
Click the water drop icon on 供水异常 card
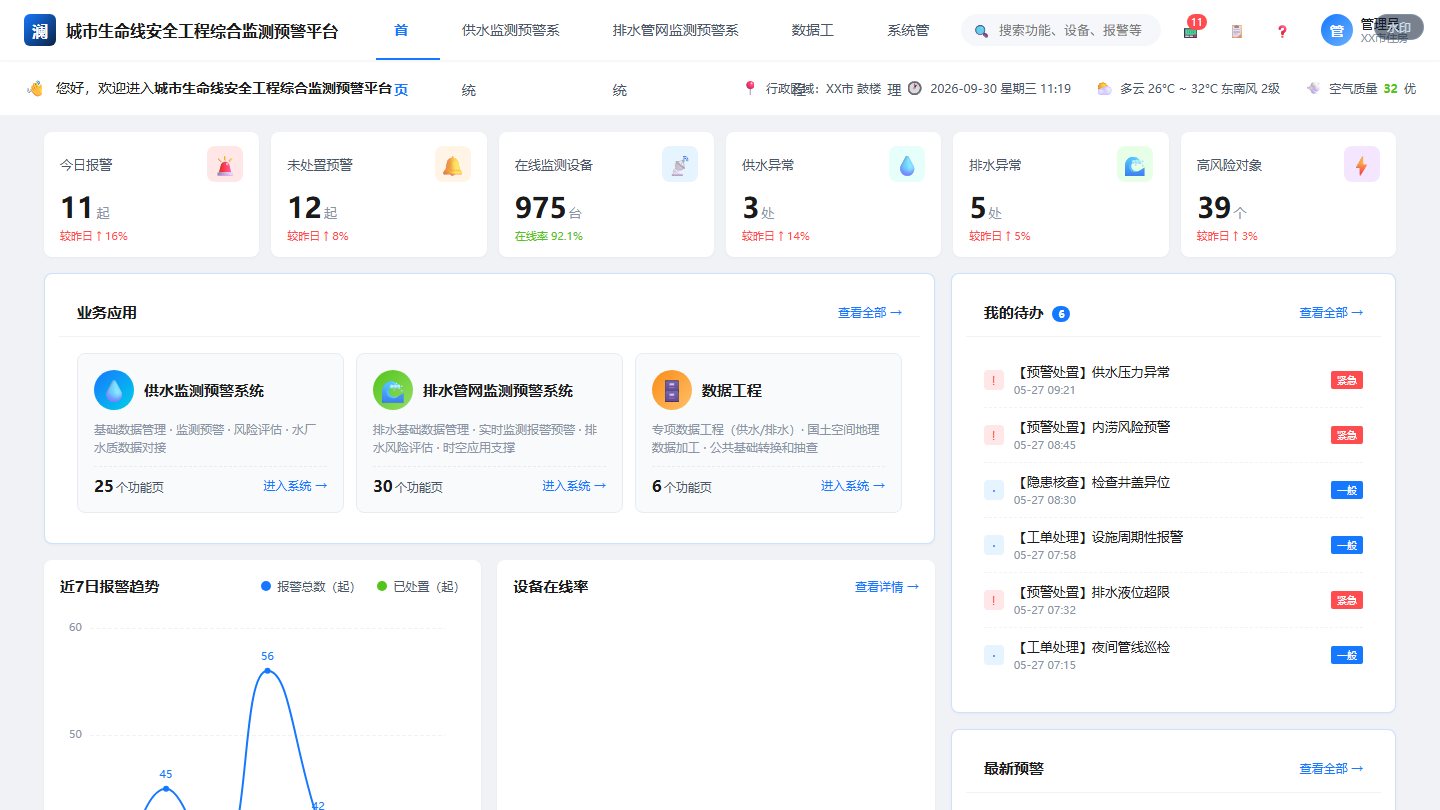click(x=907, y=164)
